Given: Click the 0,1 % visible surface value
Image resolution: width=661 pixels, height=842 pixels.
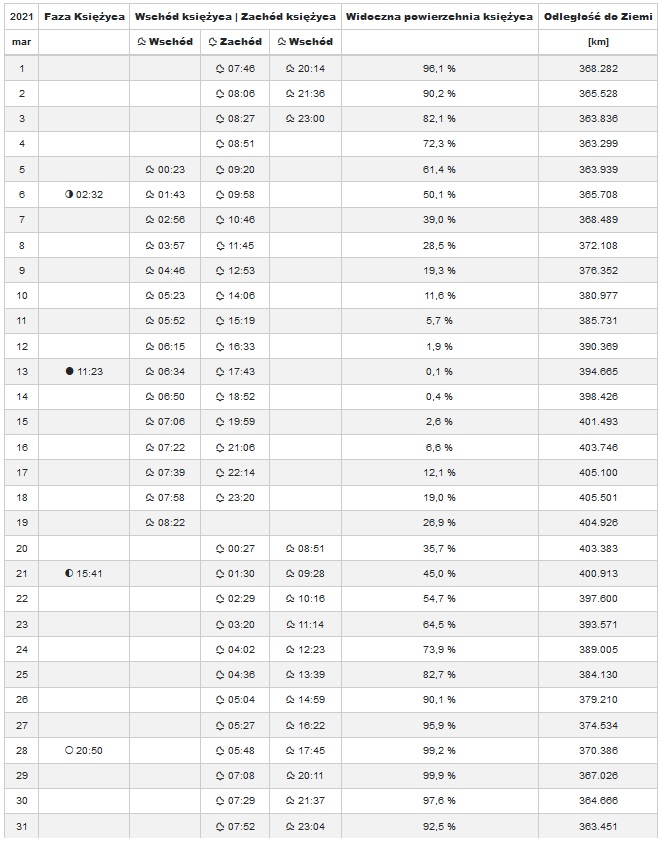Looking at the screenshot, I should pos(439,372).
